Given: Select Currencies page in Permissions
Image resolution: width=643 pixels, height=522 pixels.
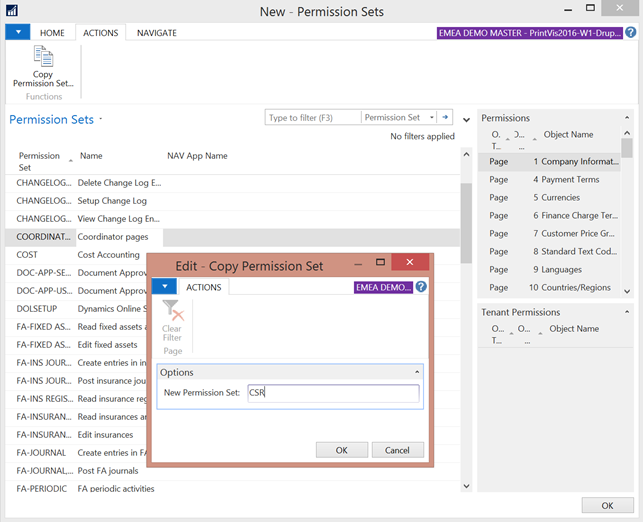Looking at the screenshot, I should pos(550,198).
